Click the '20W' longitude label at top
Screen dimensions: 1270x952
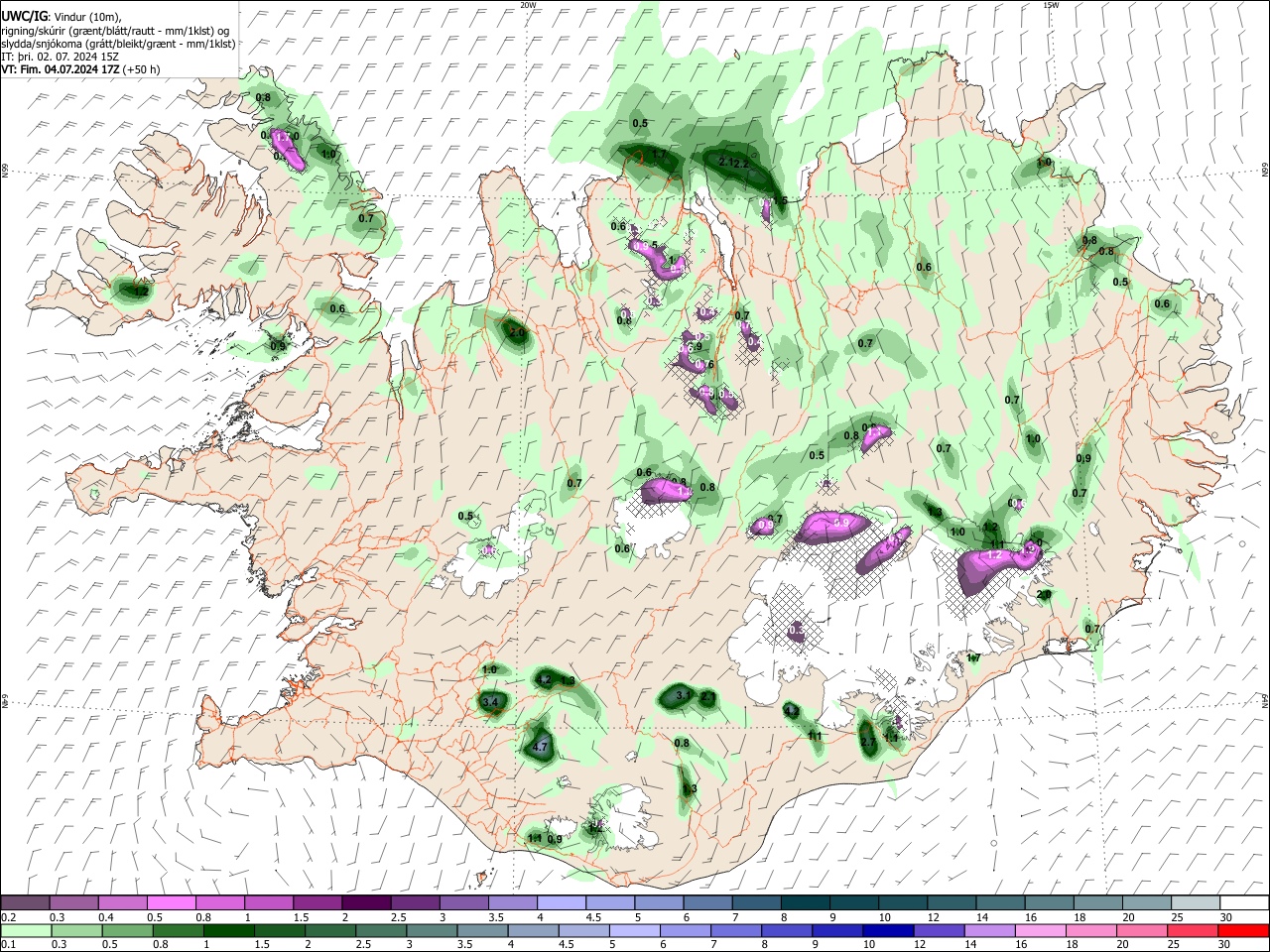click(529, 5)
